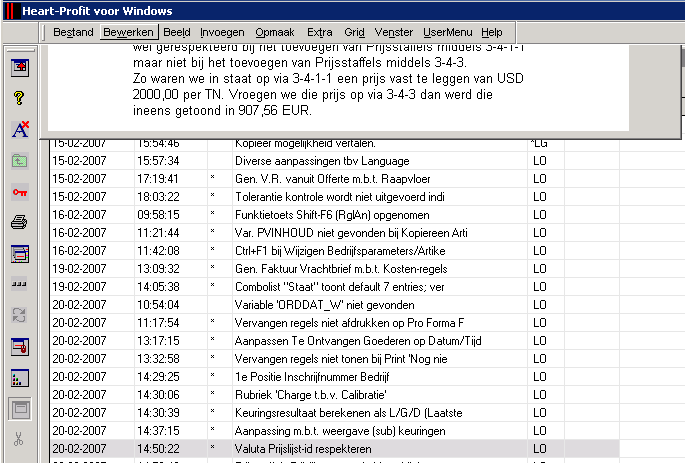Select highlighted row 'Valuta Prijslijst-id respekteren'

tap(334, 449)
